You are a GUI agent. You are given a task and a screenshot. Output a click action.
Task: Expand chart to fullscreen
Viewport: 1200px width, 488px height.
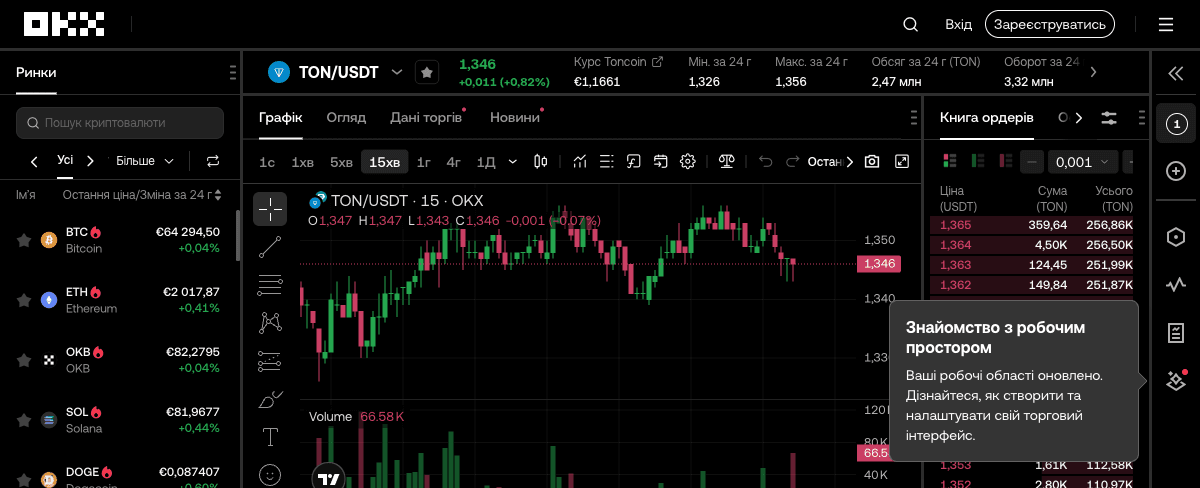point(902,161)
